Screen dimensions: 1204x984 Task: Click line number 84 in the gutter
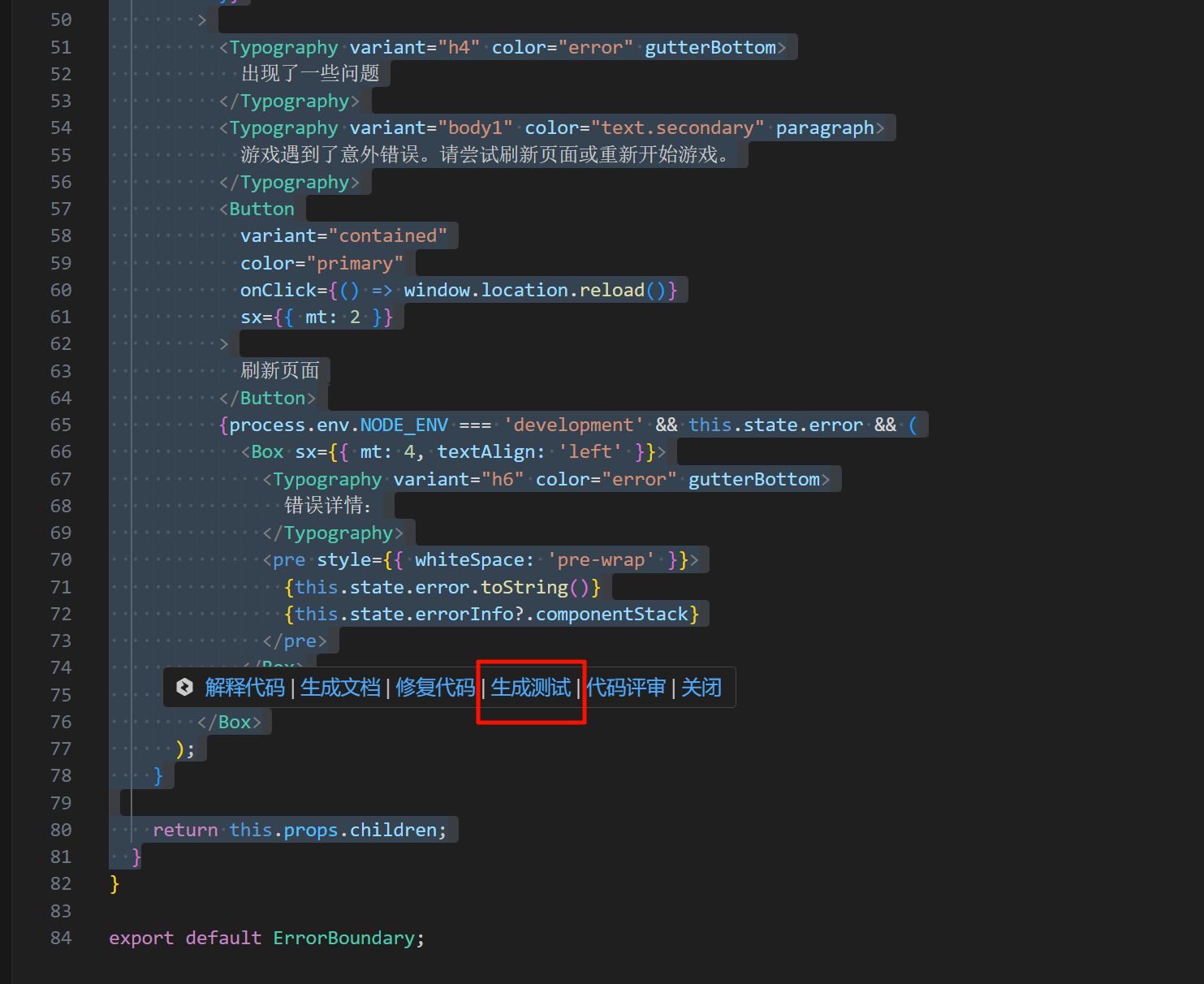tap(61, 938)
